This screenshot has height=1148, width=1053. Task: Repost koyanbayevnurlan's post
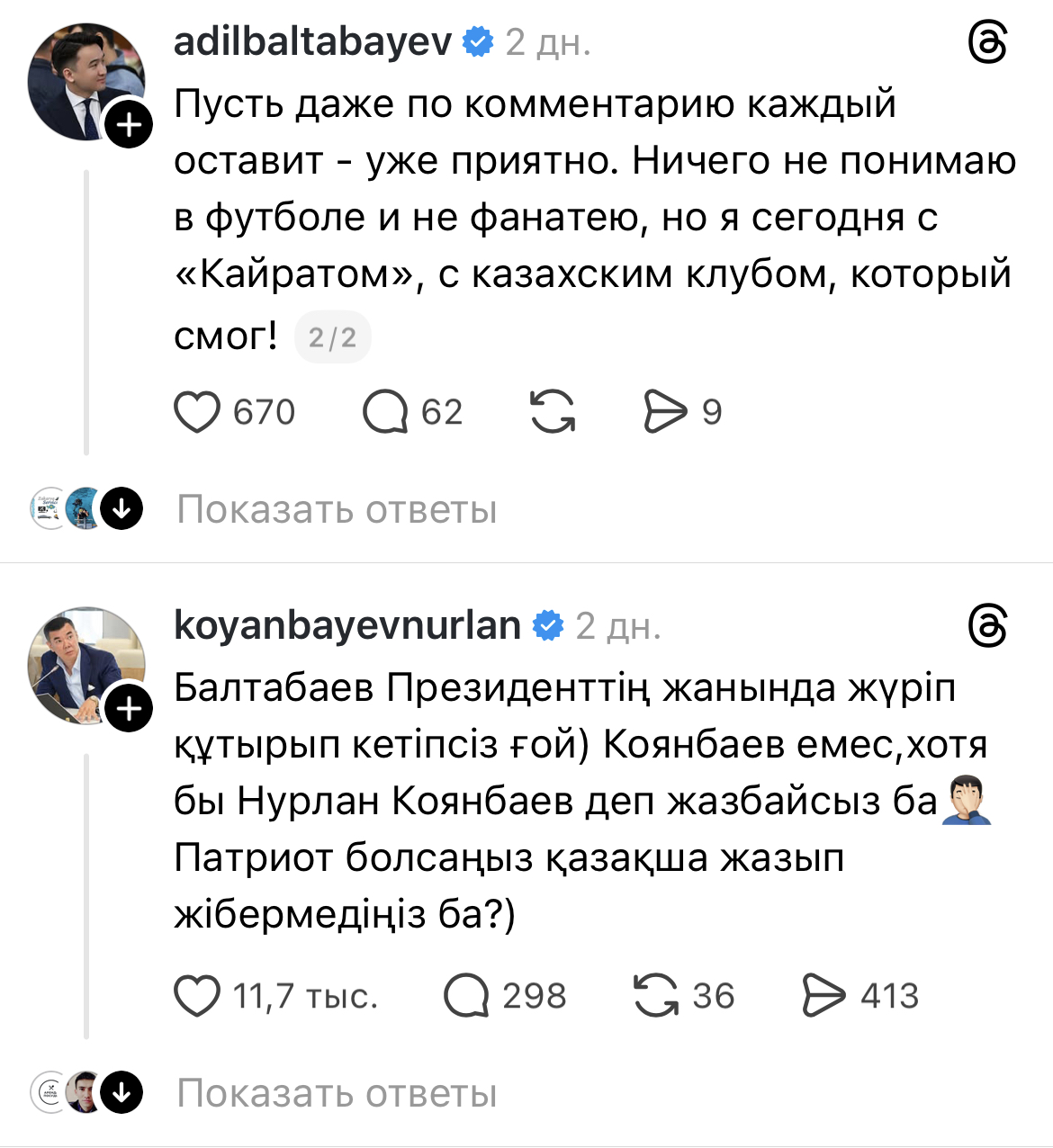coord(656,996)
